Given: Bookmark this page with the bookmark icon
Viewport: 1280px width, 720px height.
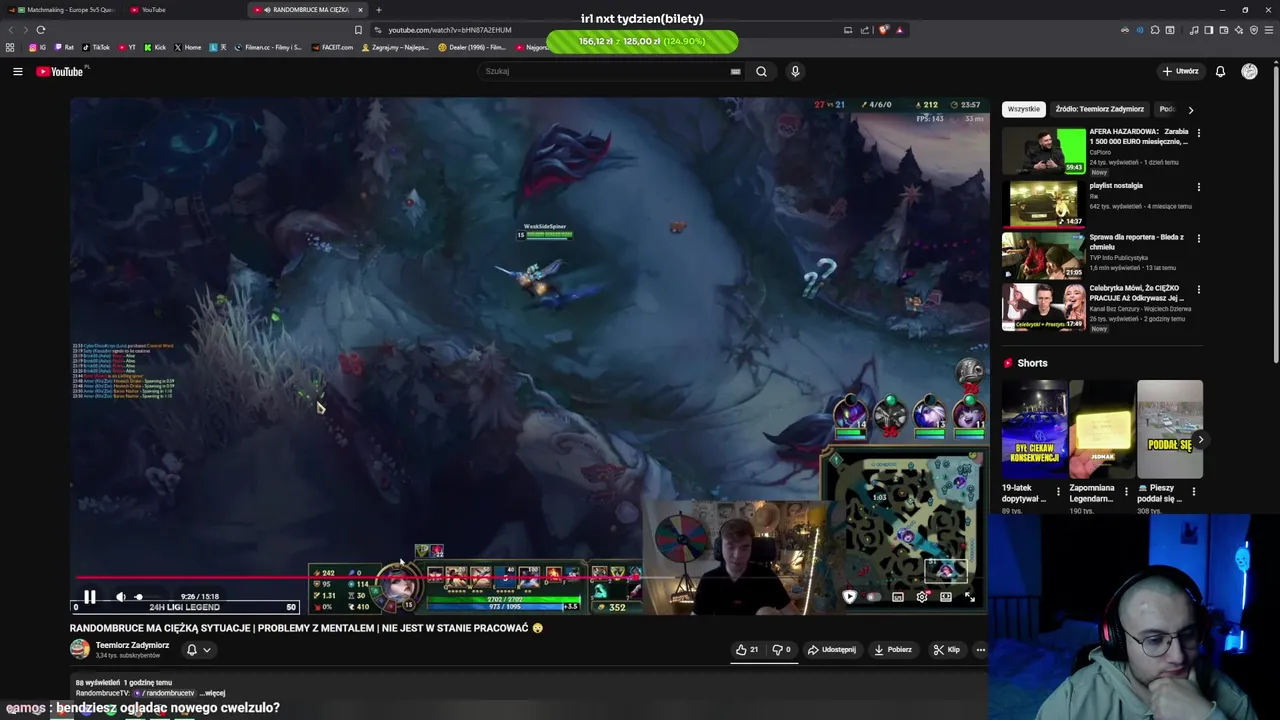Looking at the screenshot, I should 358,30.
